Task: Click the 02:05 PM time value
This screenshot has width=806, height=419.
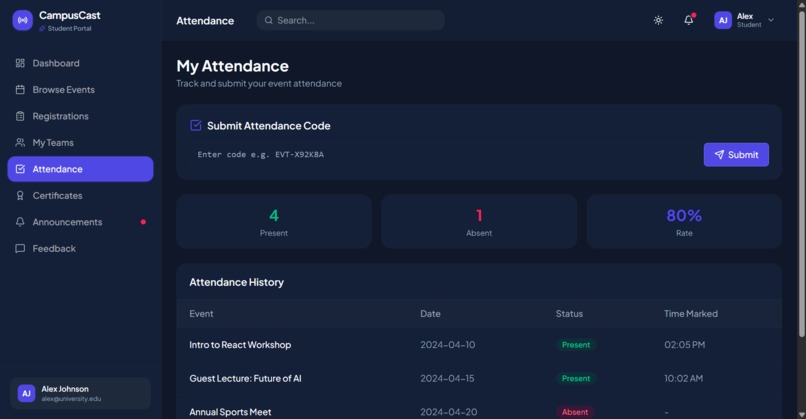Action: point(684,345)
